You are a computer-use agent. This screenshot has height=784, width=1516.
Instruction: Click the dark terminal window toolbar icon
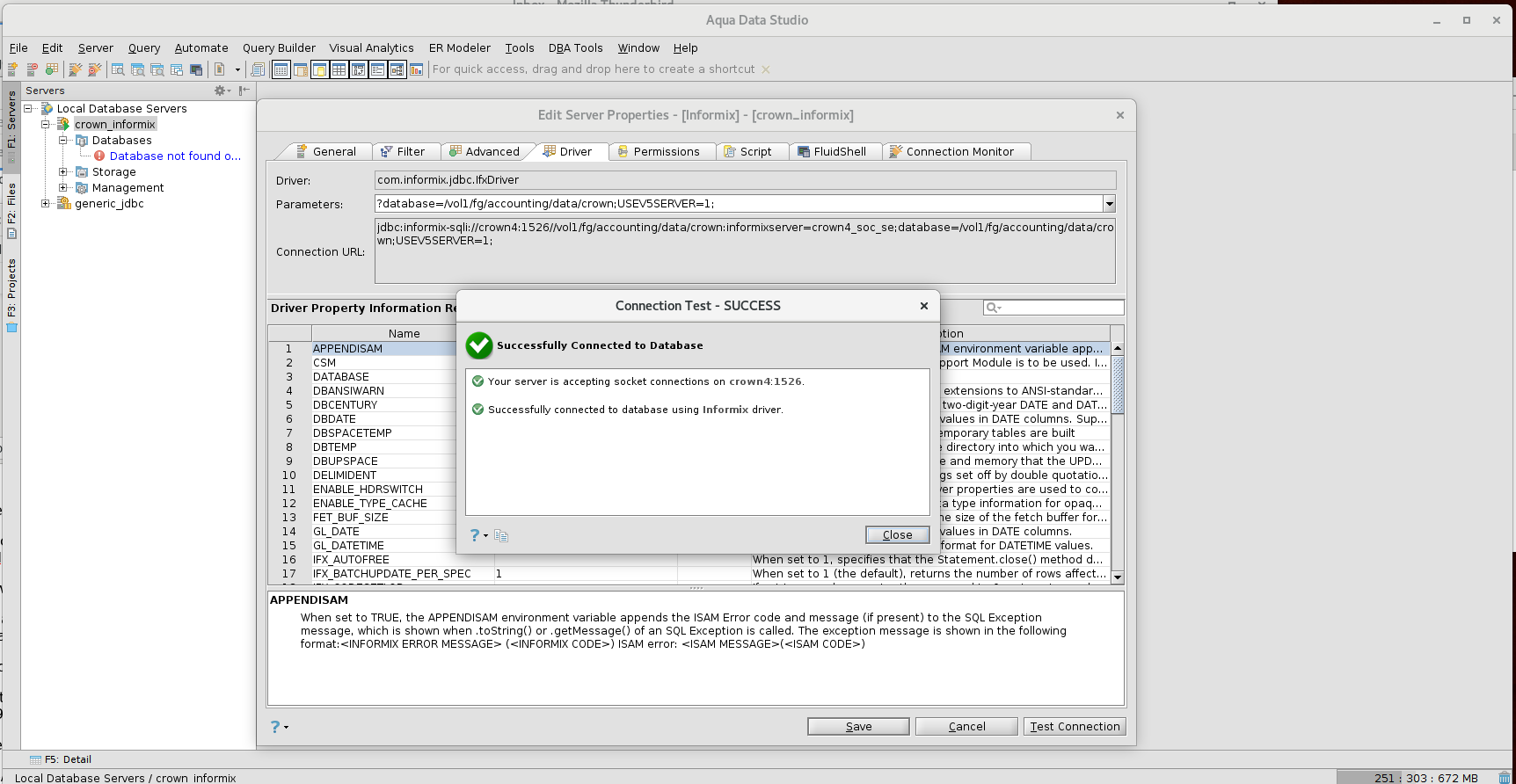click(196, 69)
